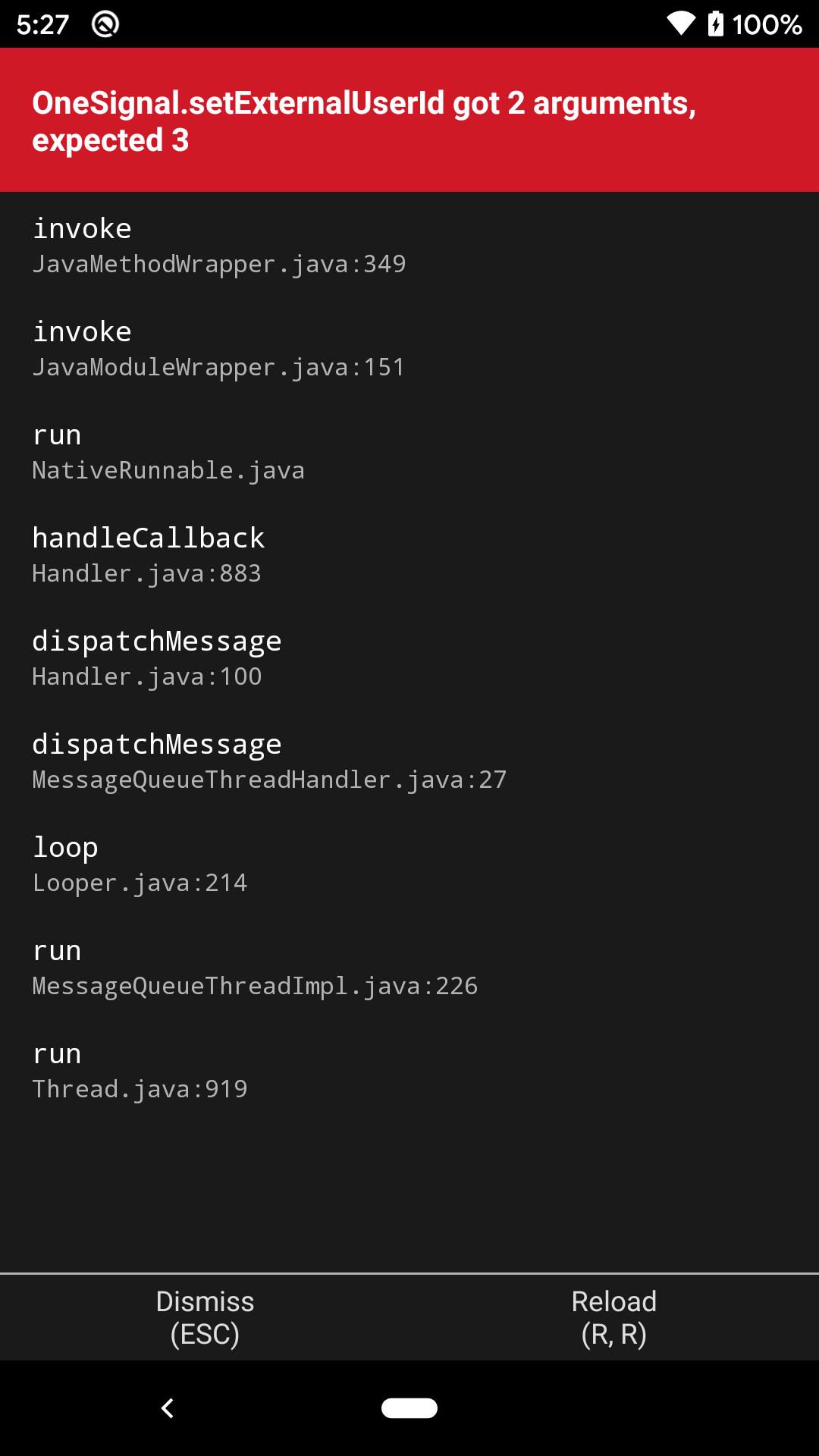Tap the Dismiss (ESC) button
Viewport: 819px width, 1456px height.
(x=205, y=1317)
